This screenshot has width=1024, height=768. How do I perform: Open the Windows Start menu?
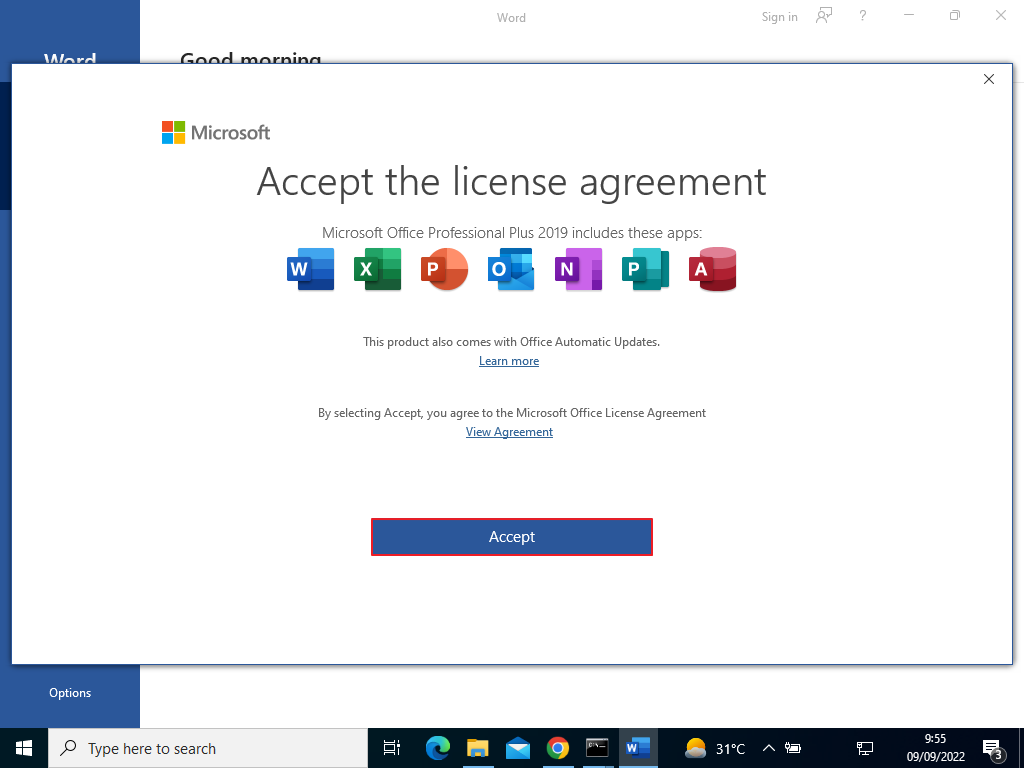click(24, 748)
